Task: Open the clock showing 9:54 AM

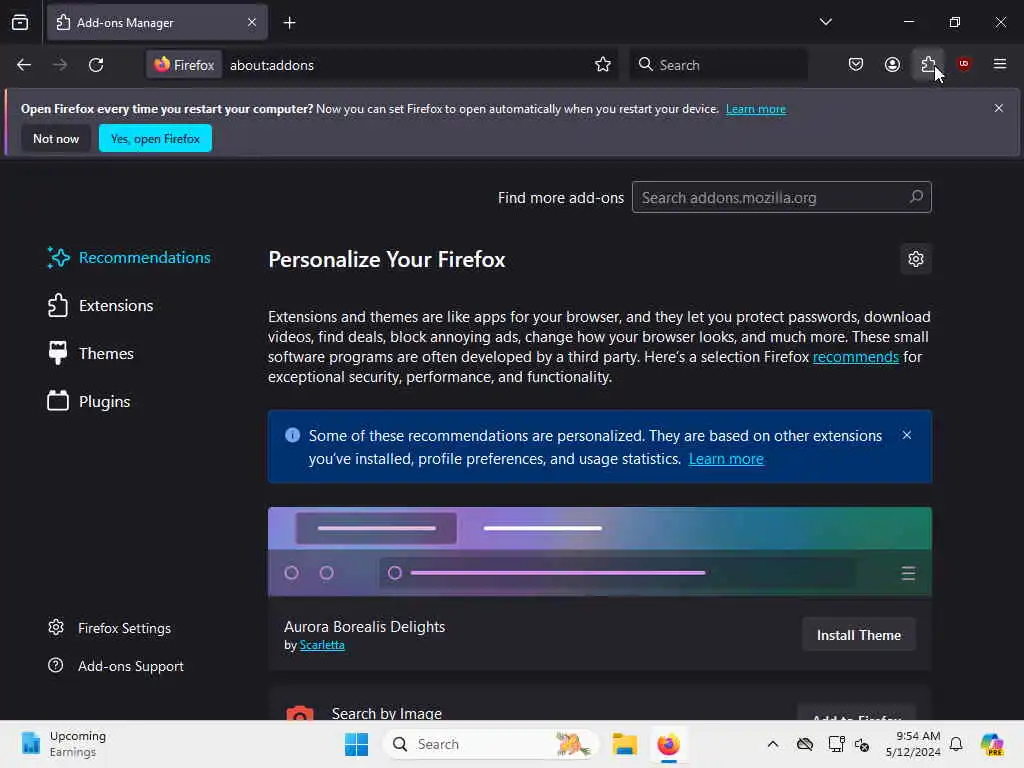Action: (913, 744)
